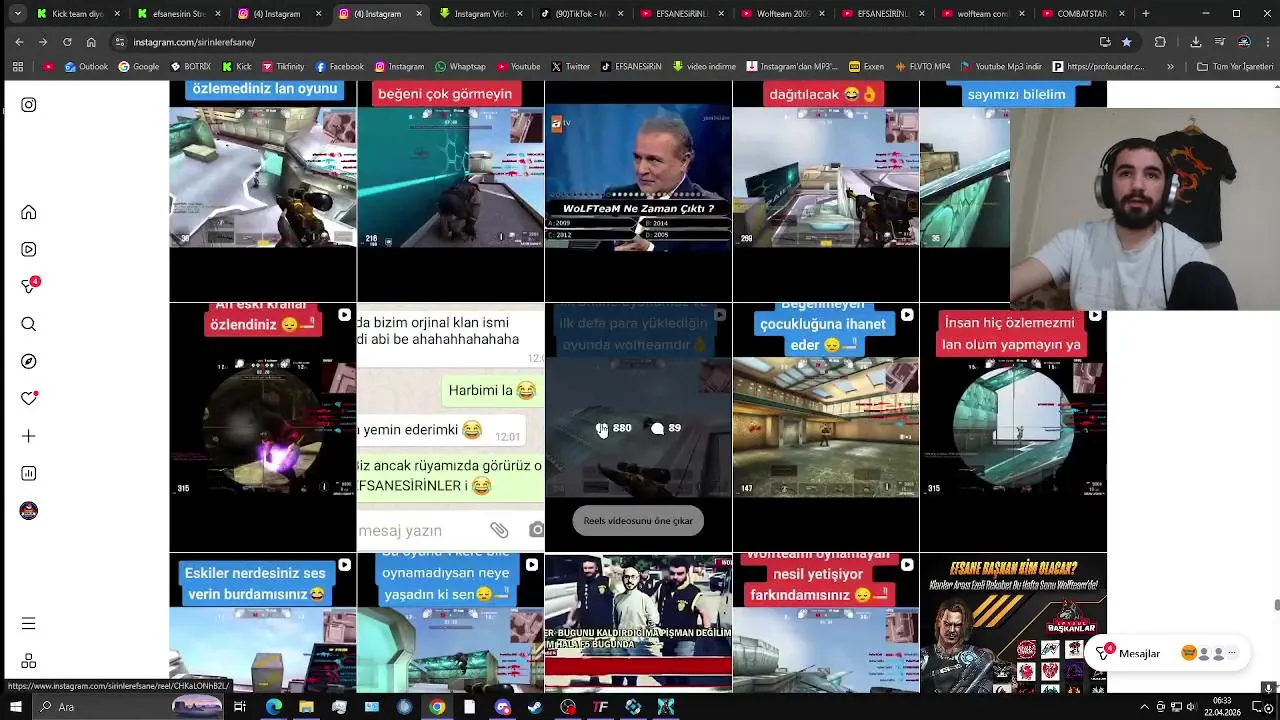Open the Whatsapp bookmark
The height and width of the screenshot is (720, 1280).
click(460, 67)
